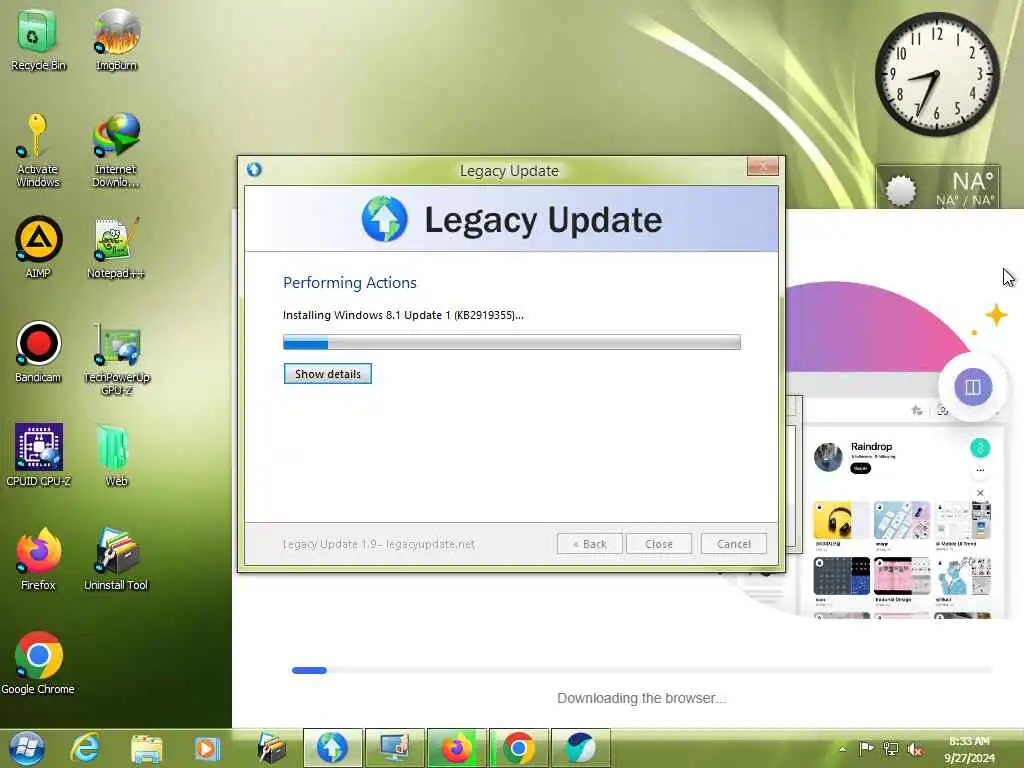Open the Windows Start button
This screenshot has width=1024, height=768.
[x=26, y=748]
